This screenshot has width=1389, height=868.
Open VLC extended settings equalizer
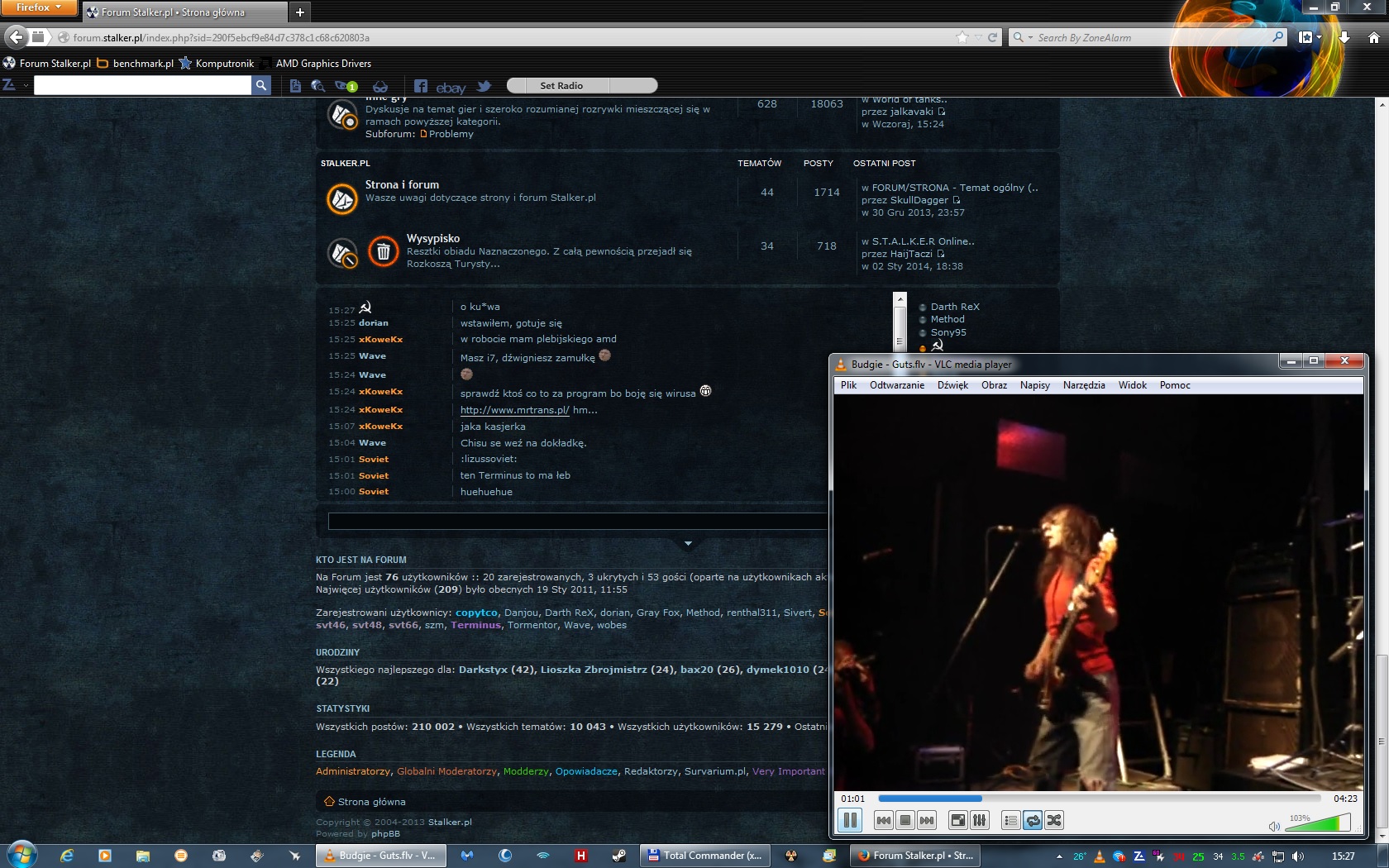coord(980,820)
